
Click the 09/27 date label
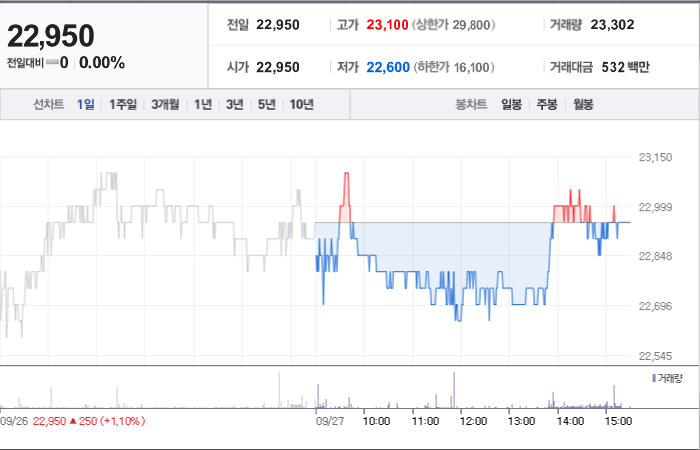tap(330, 421)
